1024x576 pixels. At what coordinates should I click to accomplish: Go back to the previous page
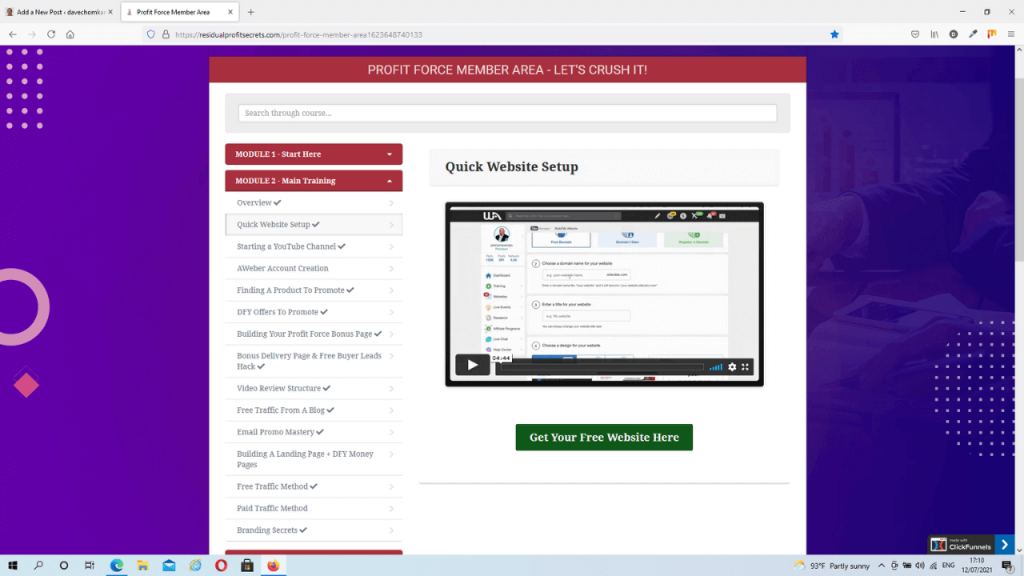coord(13,35)
